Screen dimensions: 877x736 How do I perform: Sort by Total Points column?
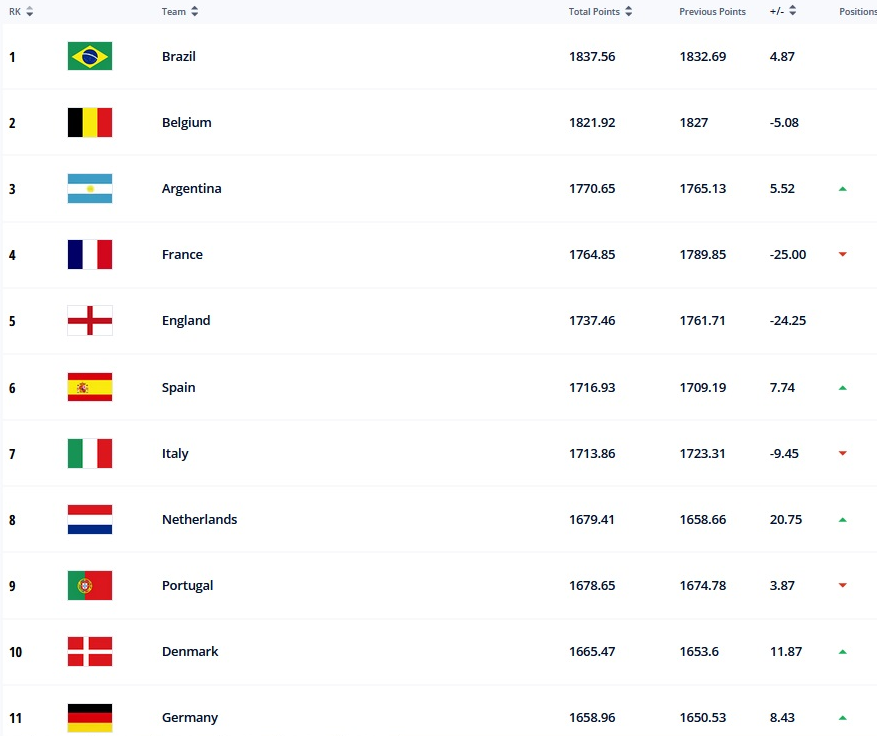pos(601,12)
